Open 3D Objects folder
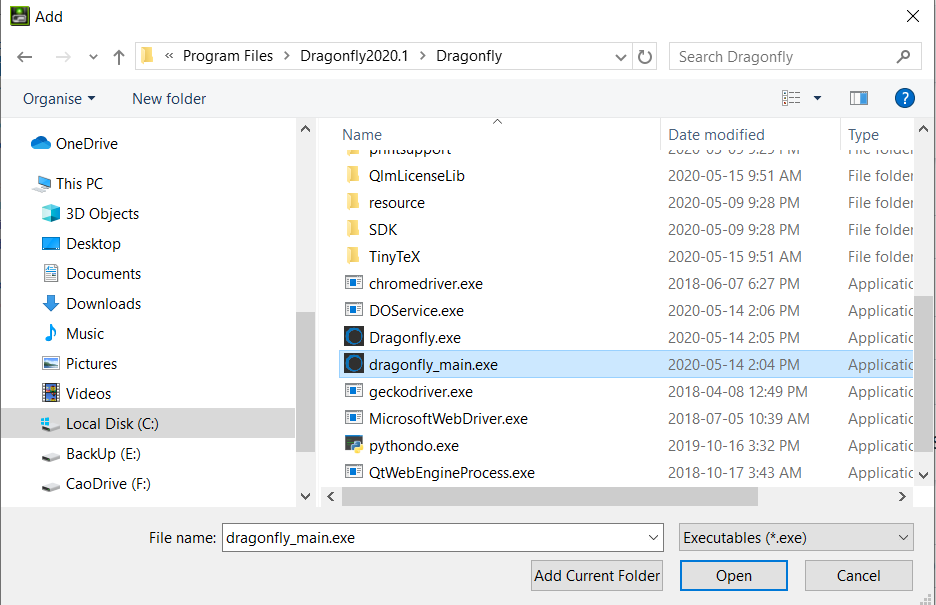The height and width of the screenshot is (605, 936). pos(91,214)
